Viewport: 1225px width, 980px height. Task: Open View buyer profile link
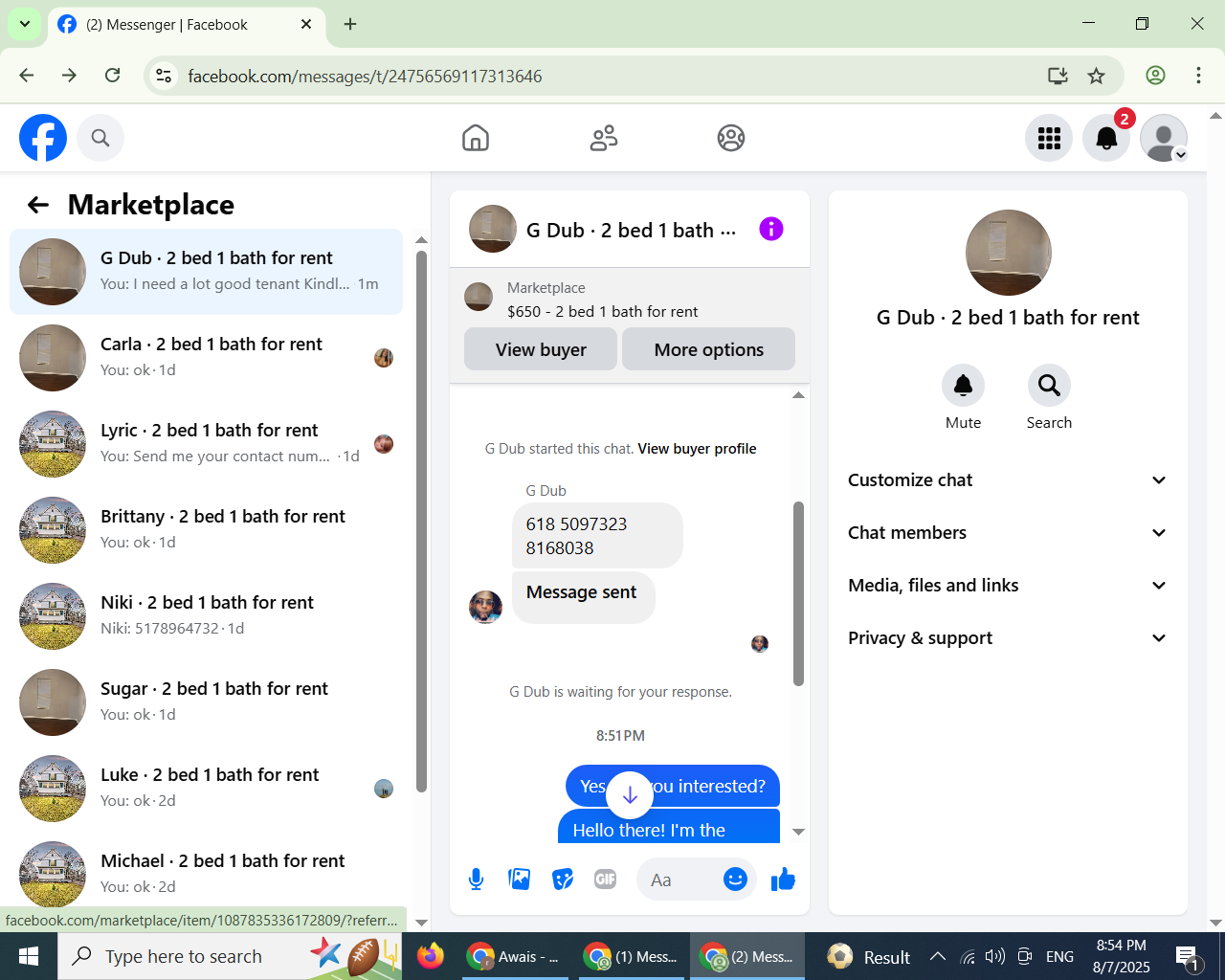[697, 449]
